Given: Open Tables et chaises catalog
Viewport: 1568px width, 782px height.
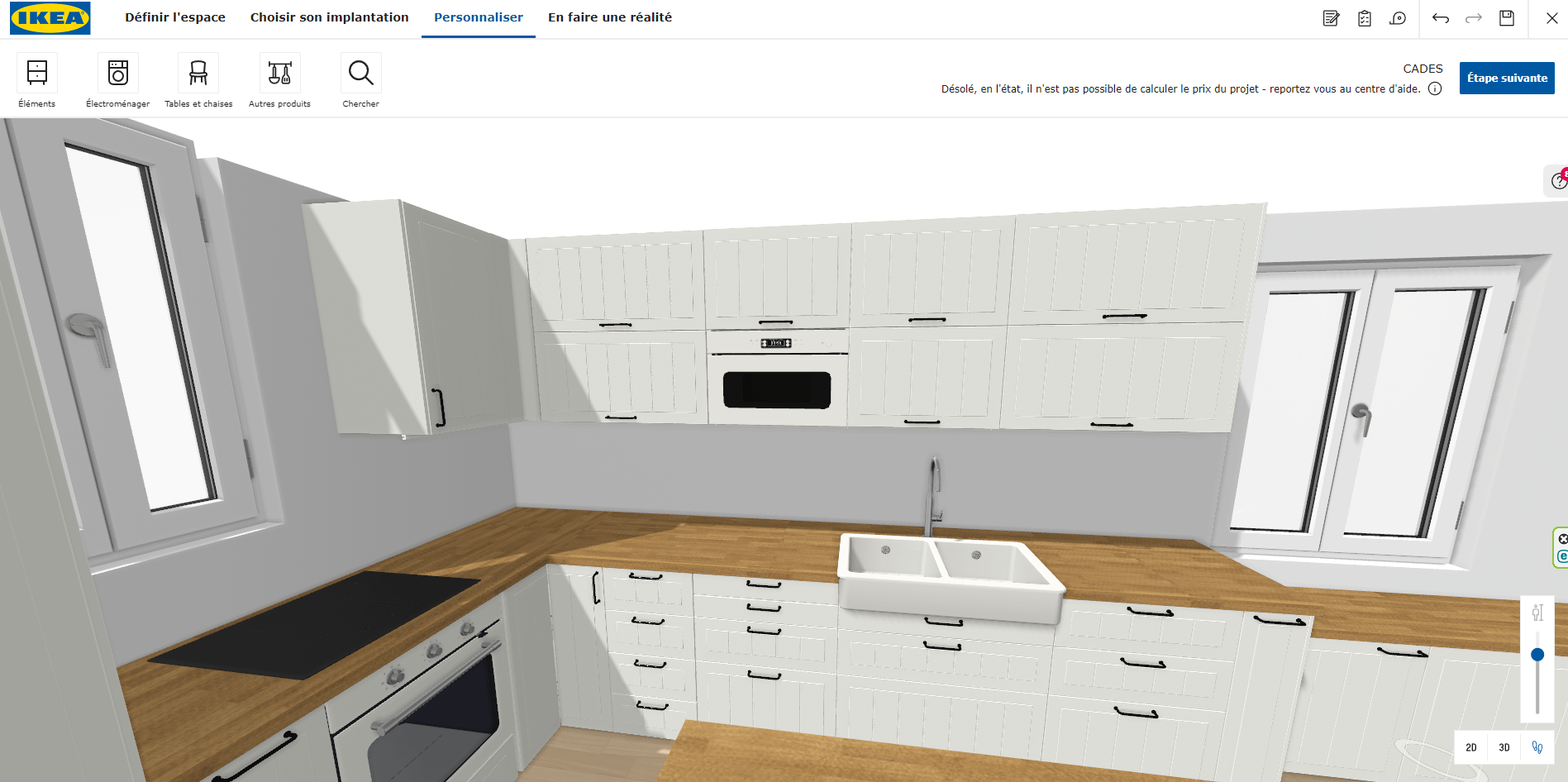Looking at the screenshot, I should 198,80.
